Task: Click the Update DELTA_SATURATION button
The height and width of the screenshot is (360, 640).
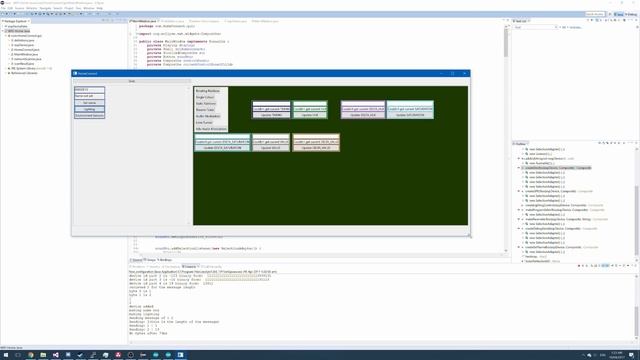Action: pos(222,148)
